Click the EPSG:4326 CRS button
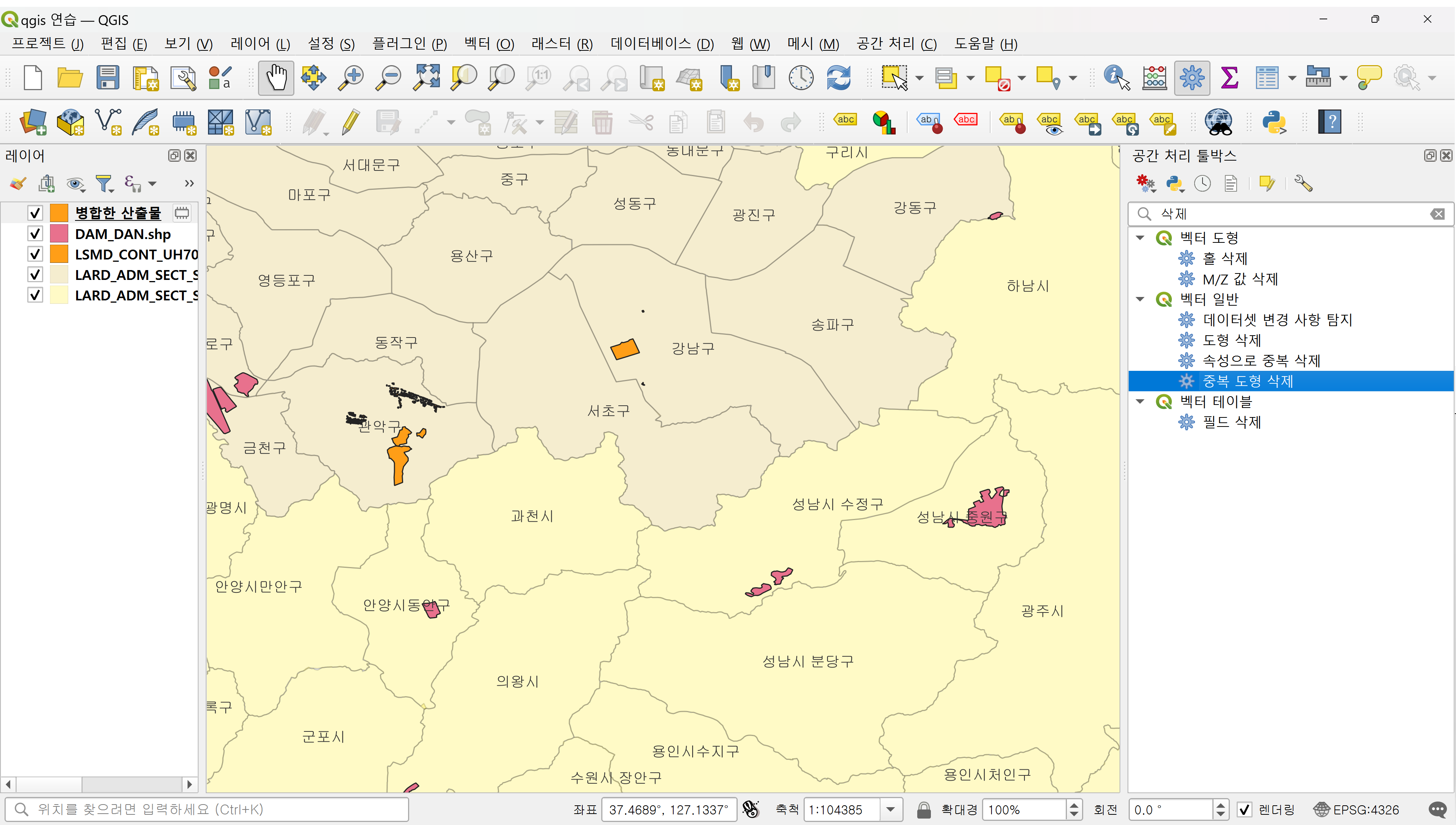 click(x=1356, y=810)
